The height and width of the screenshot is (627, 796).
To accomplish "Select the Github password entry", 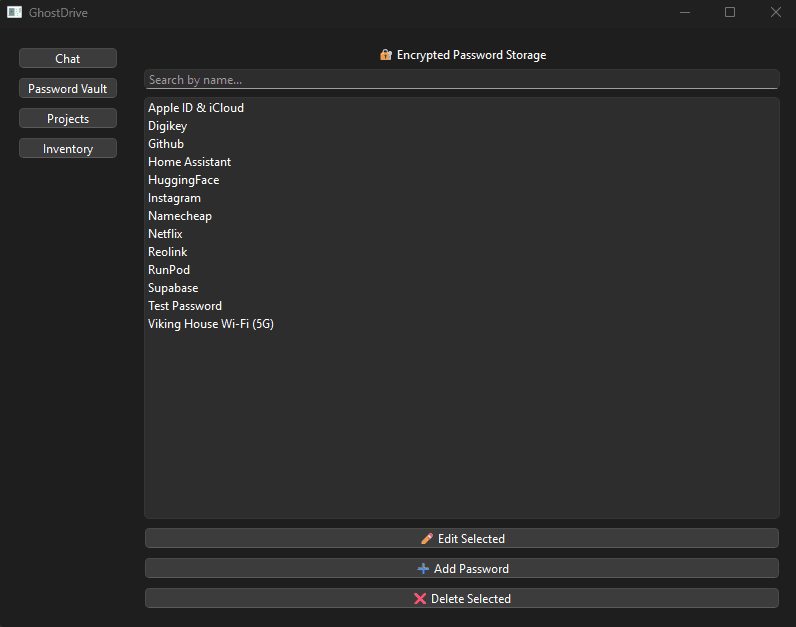I will coord(461,144).
